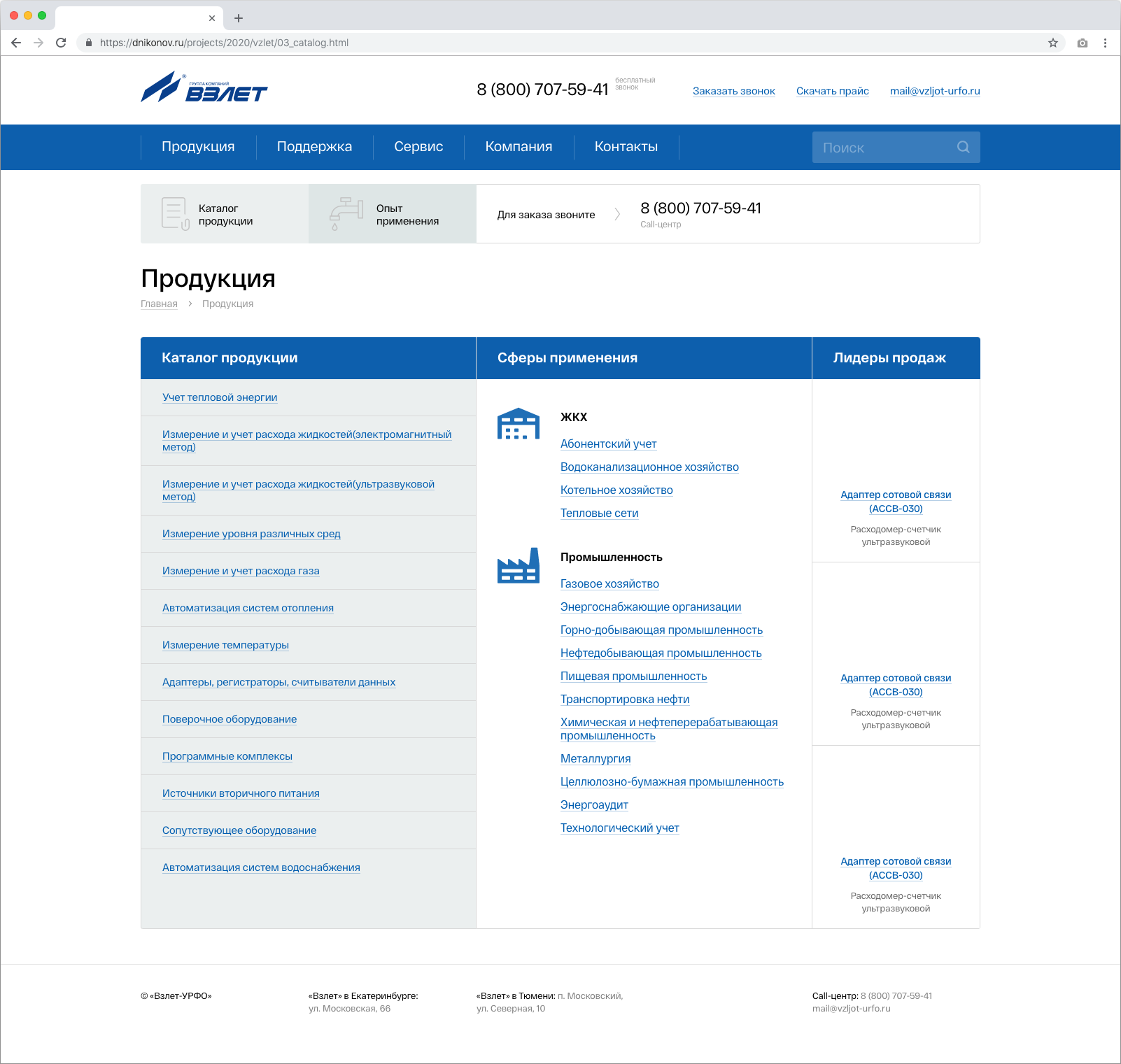The image size is (1121, 1064).
Task: Download the price list via Скачать прайс
Action: coord(832,91)
